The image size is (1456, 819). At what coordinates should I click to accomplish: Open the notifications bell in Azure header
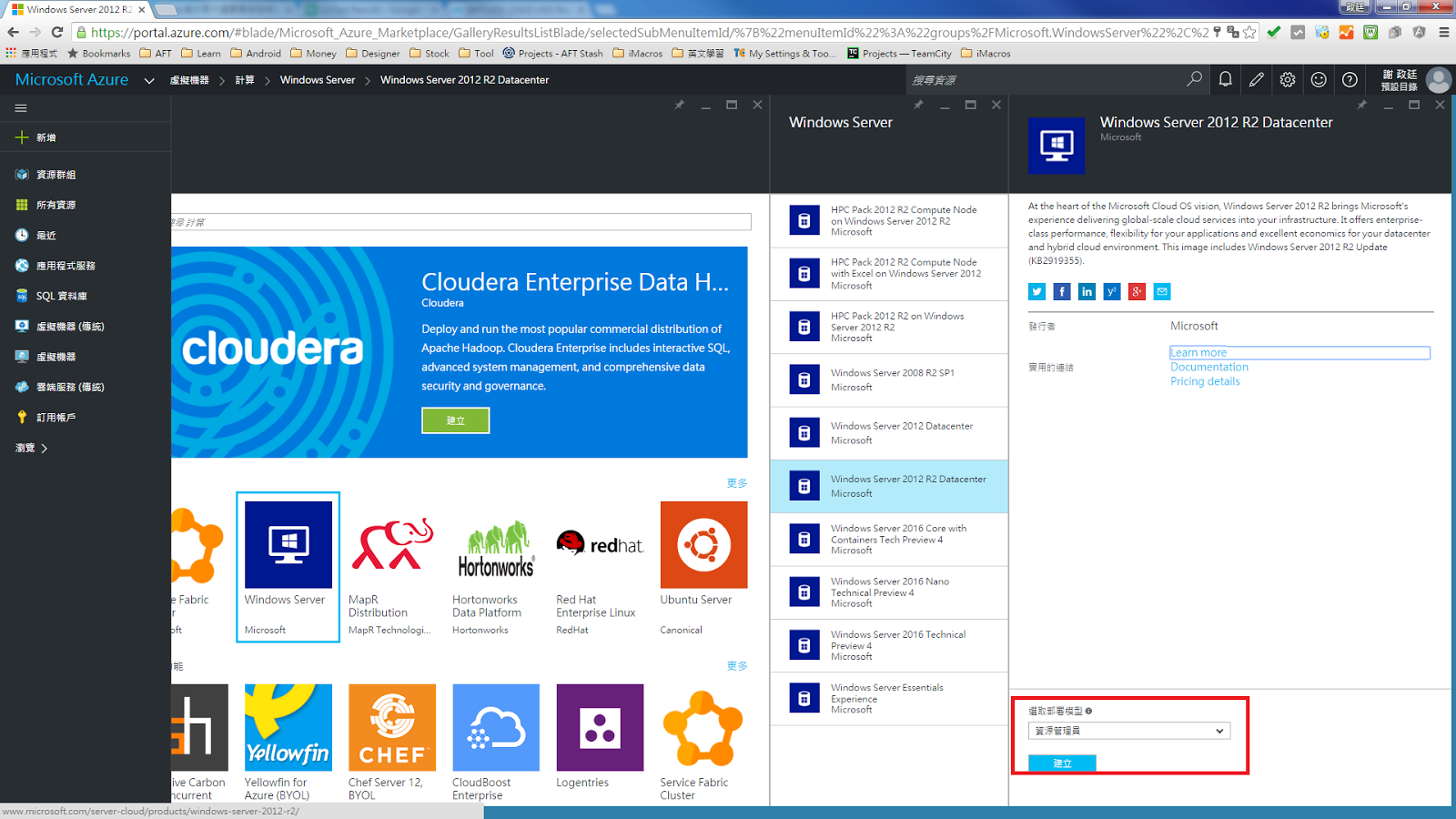click(x=1226, y=79)
